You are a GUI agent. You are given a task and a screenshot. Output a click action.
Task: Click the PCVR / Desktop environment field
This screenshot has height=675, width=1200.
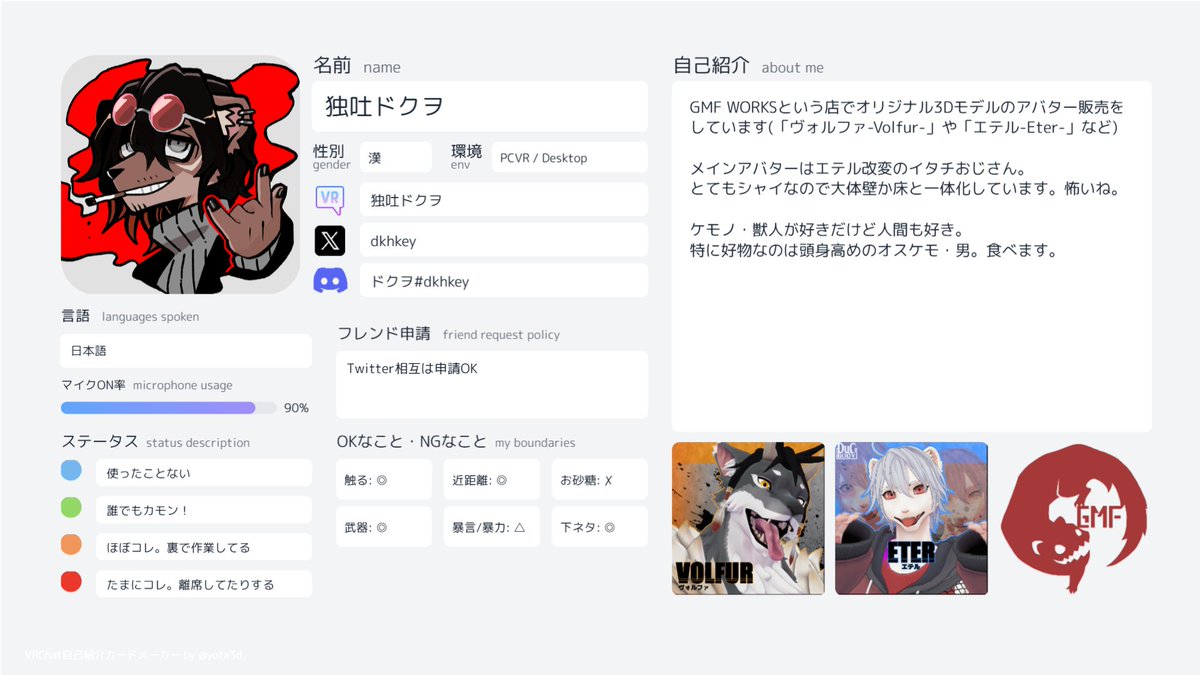[568, 157]
